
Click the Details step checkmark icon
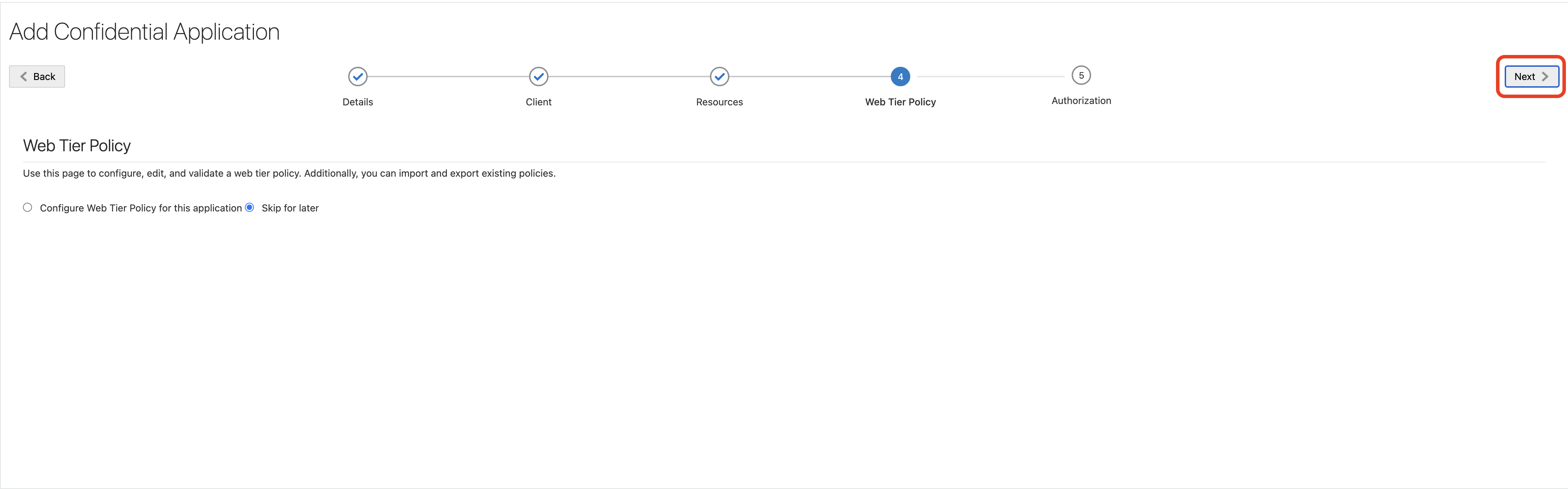point(357,77)
